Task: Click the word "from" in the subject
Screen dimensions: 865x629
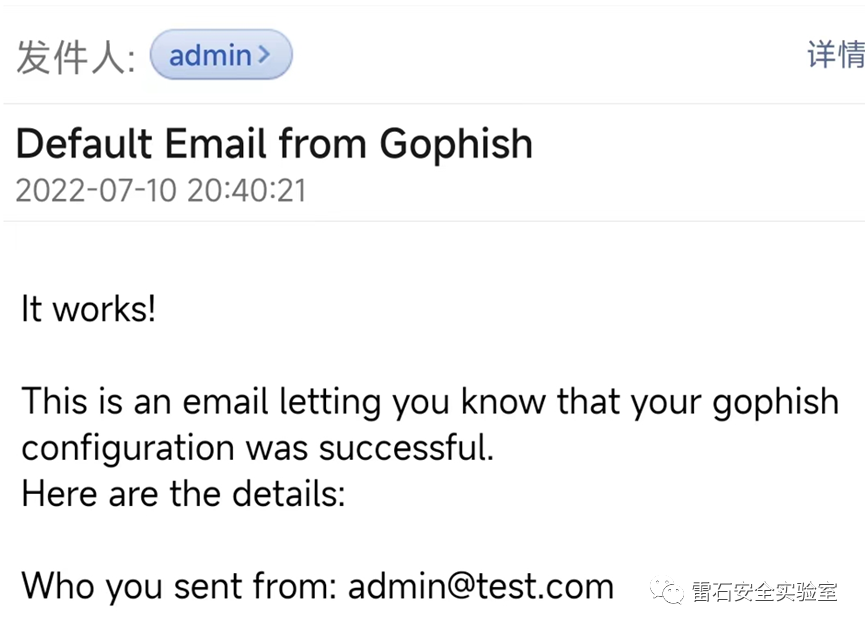Action: point(323,145)
